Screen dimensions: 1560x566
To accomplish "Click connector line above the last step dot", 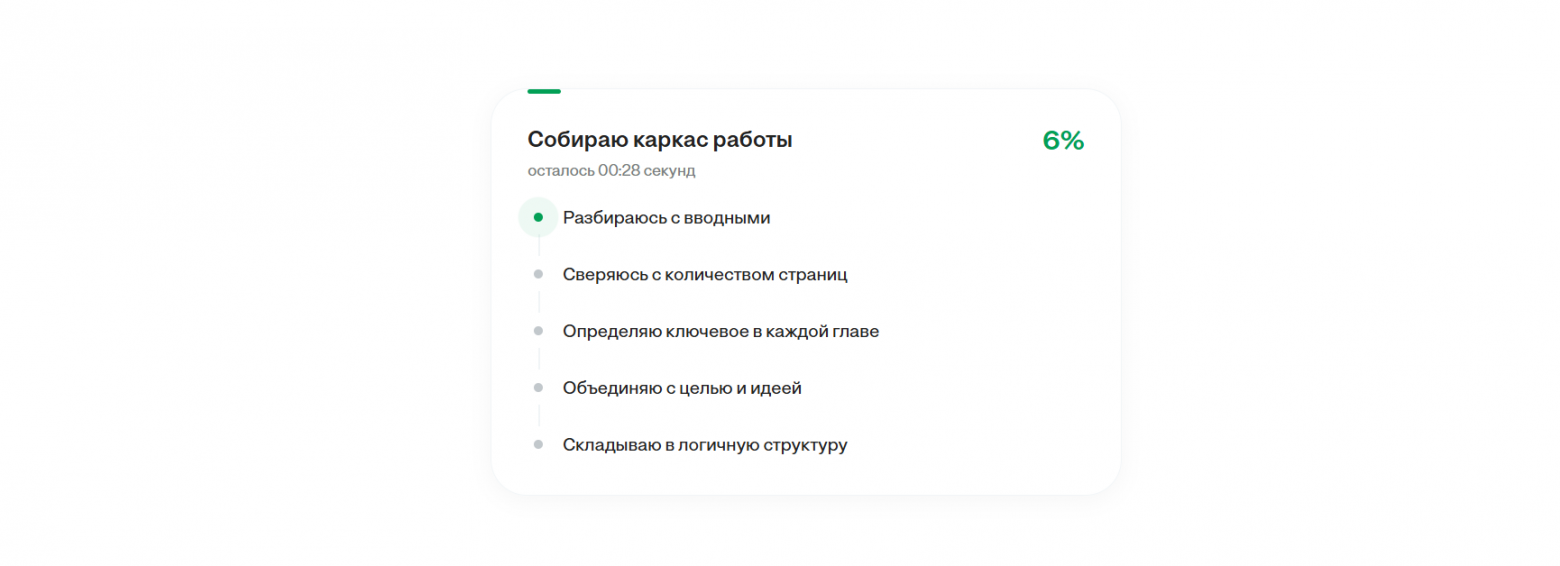I will (539, 416).
